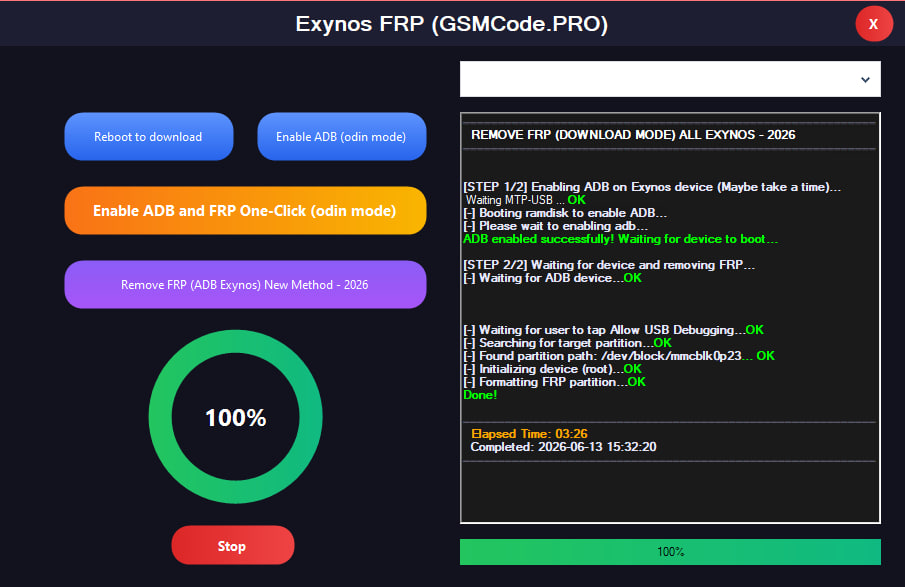Click the Waiting MTP-USB log line
The width and height of the screenshot is (905, 587).
click(526, 200)
